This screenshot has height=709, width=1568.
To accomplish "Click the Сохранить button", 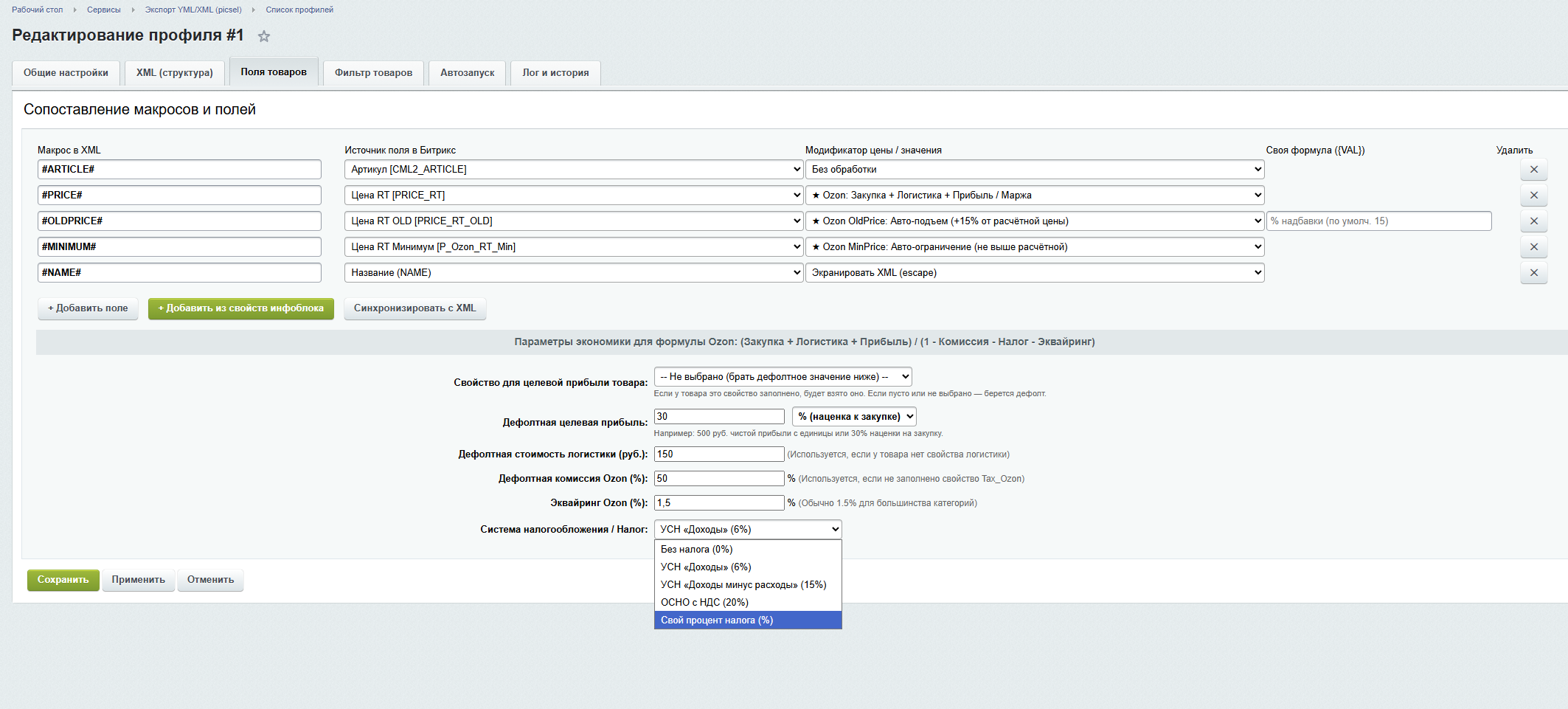I will [63, 580].
